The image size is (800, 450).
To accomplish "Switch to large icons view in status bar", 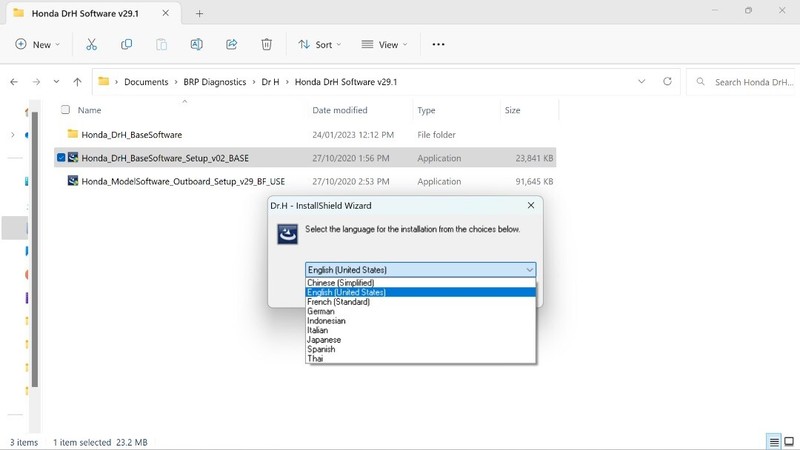I will [789, 442].
